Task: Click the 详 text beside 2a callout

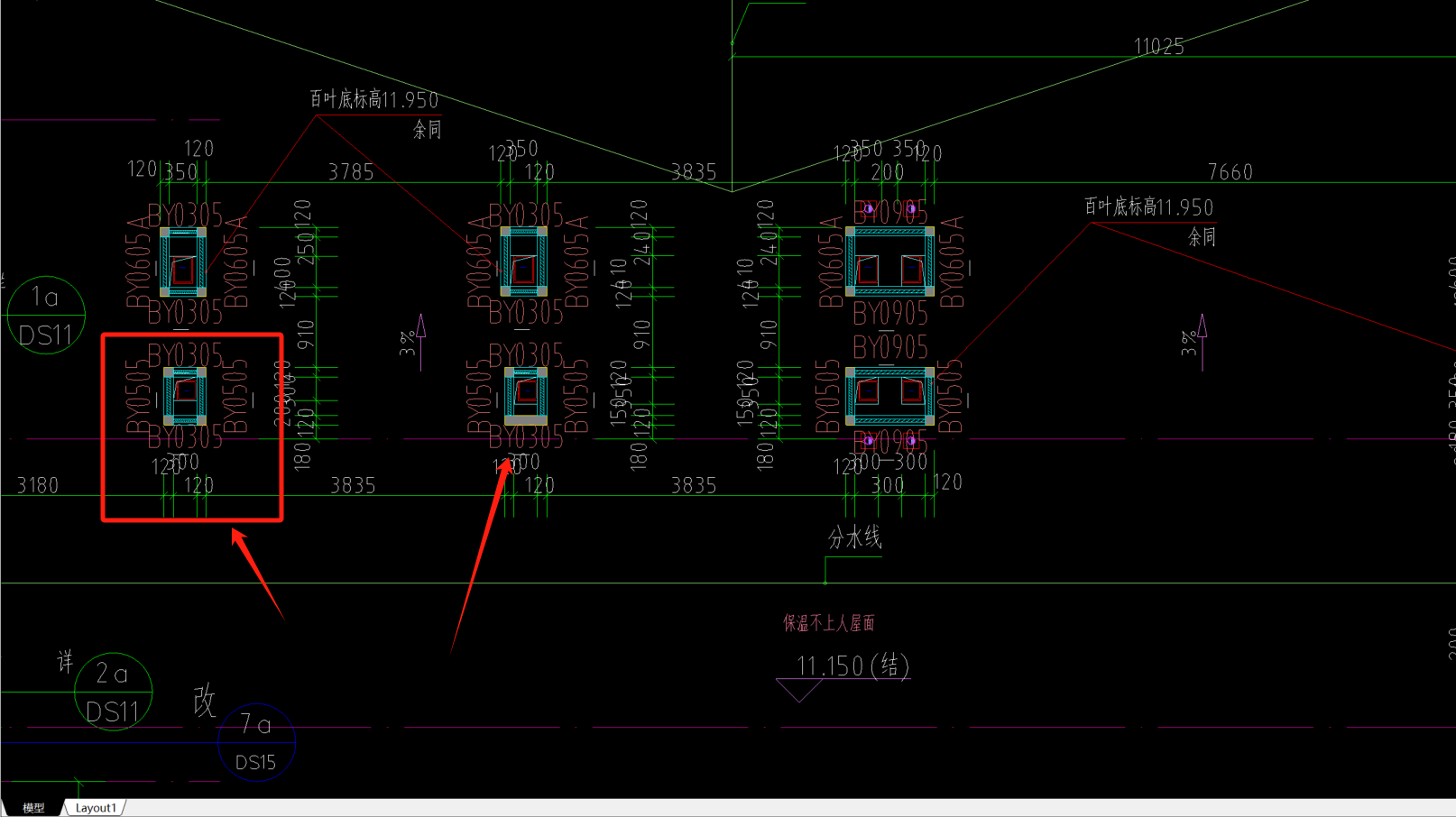Action: click(x=65, y=662)
